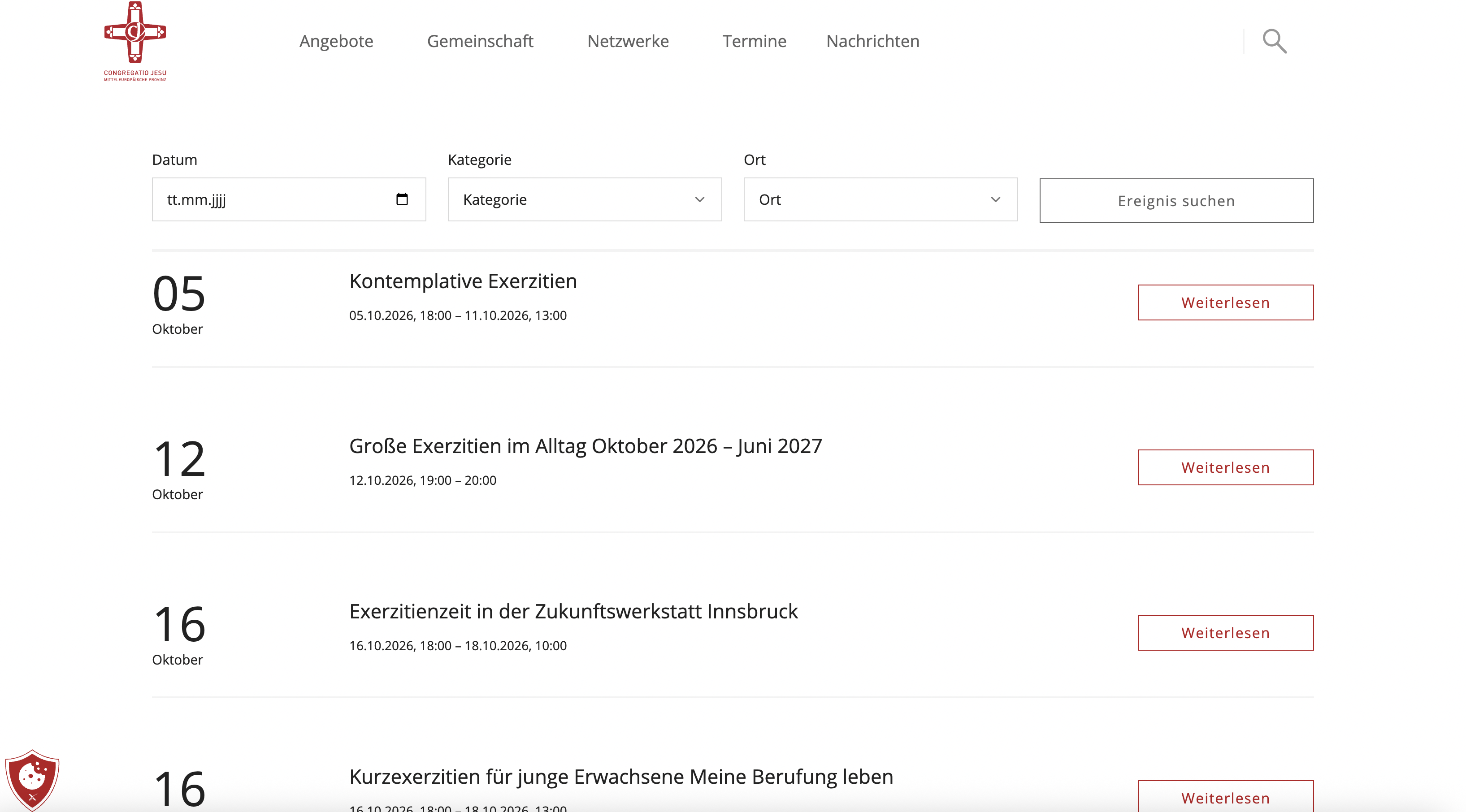
Task: Click the Kategorie label above the dropdown
Action: tap(479, 160)
